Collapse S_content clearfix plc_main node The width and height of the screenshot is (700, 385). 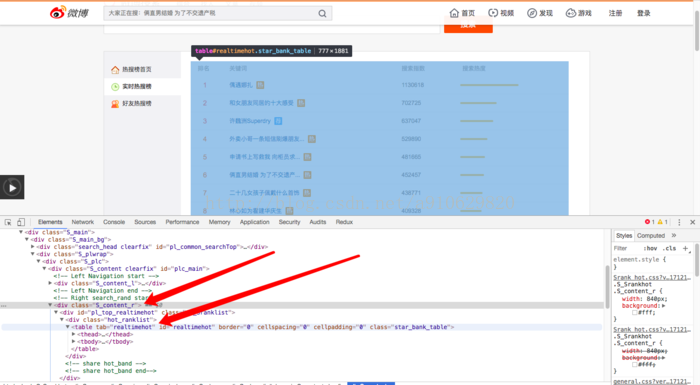click(44, 268)
